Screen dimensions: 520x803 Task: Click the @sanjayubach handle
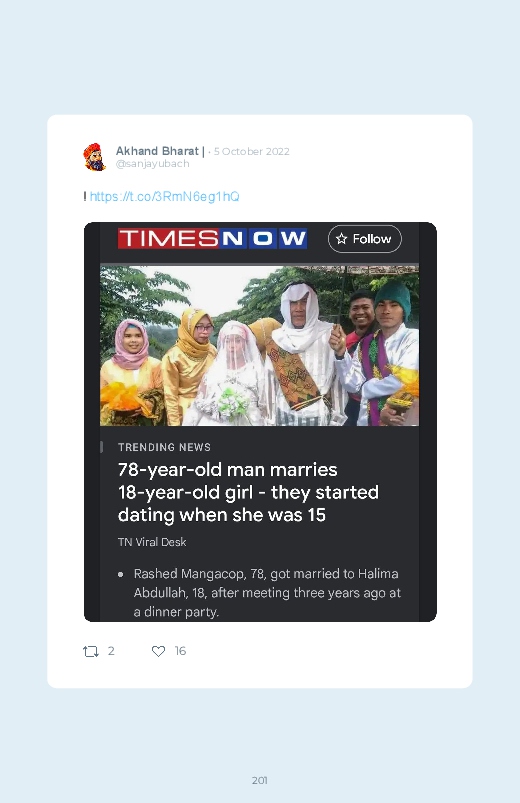pos(153,164)
